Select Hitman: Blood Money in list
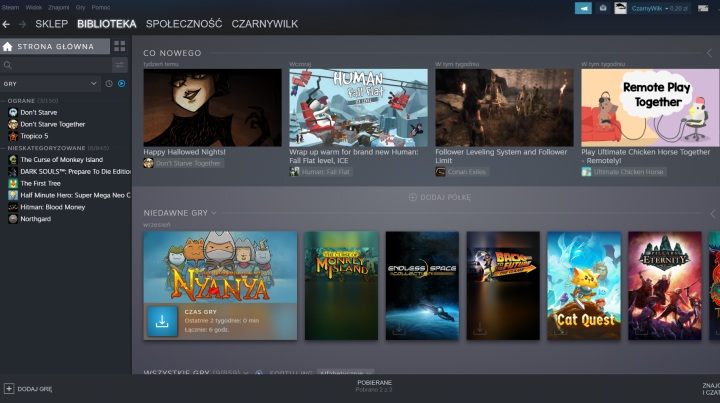 click(x=53, y=207)
